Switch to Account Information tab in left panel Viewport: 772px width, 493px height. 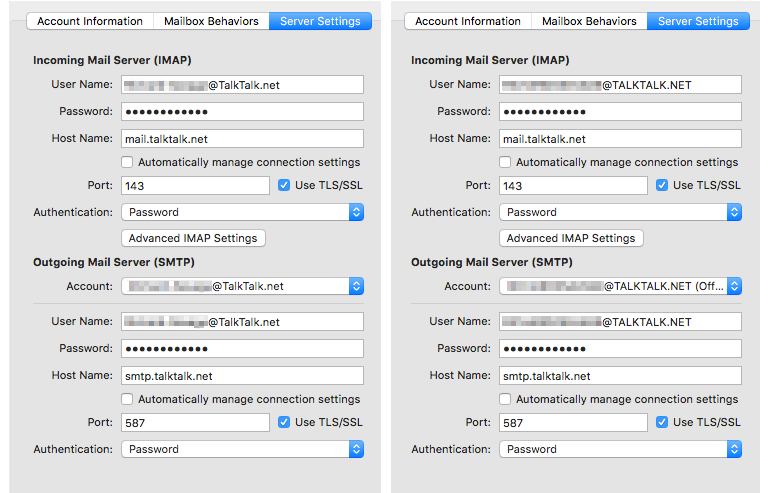coord(90,21)
